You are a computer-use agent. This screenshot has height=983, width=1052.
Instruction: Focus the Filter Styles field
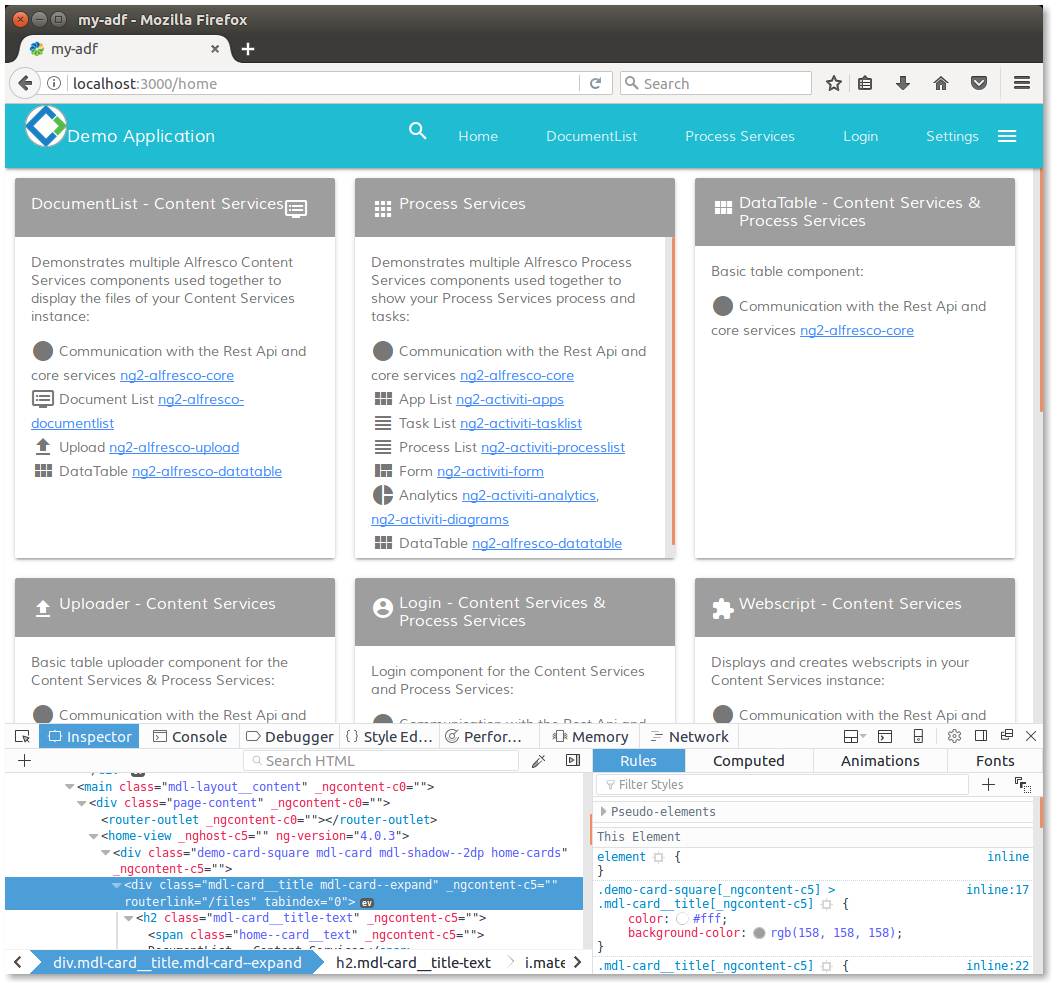pyautogui.click(x=782, y=784)
